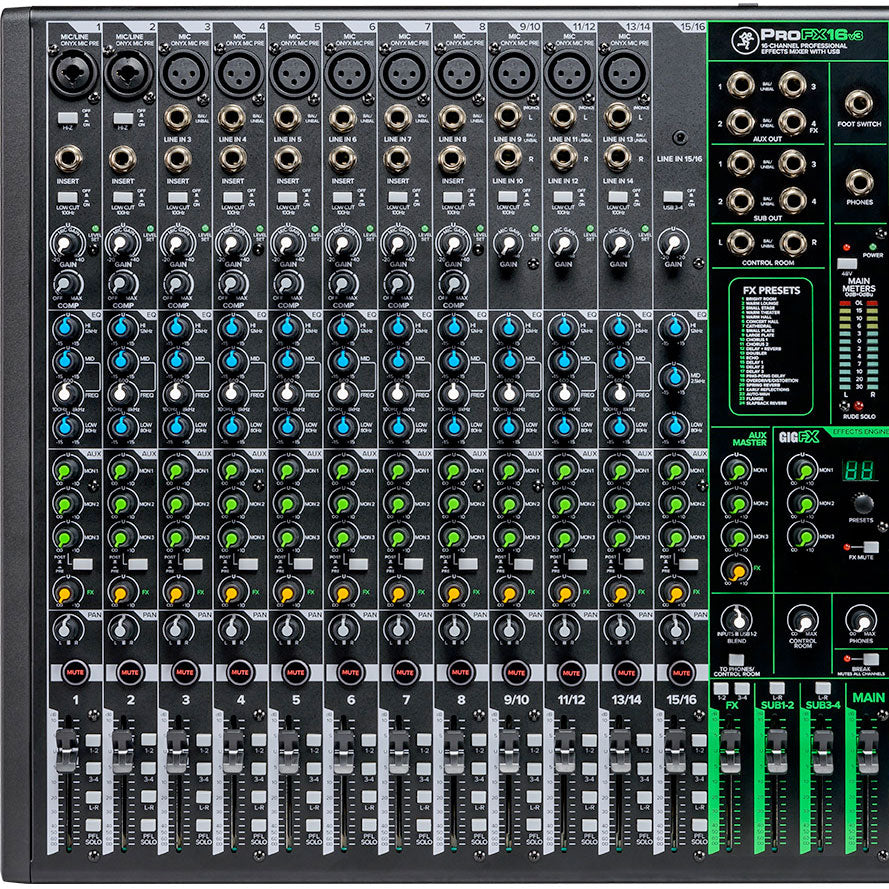
Task: Click the orange FX knob in Aux Master
Action: click(737, 571)
